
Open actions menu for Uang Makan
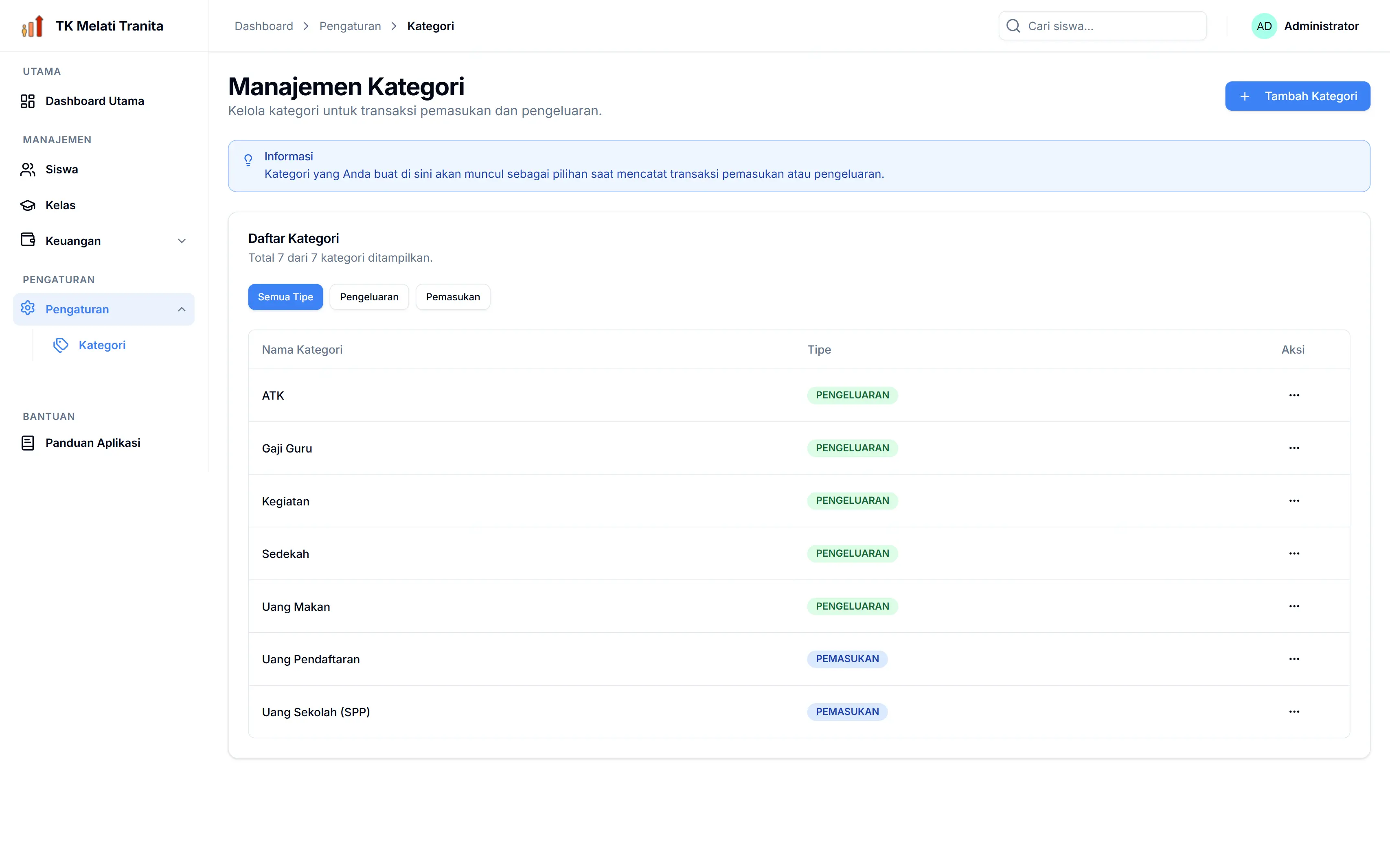pyautogui.click(x=1294, y=606)
